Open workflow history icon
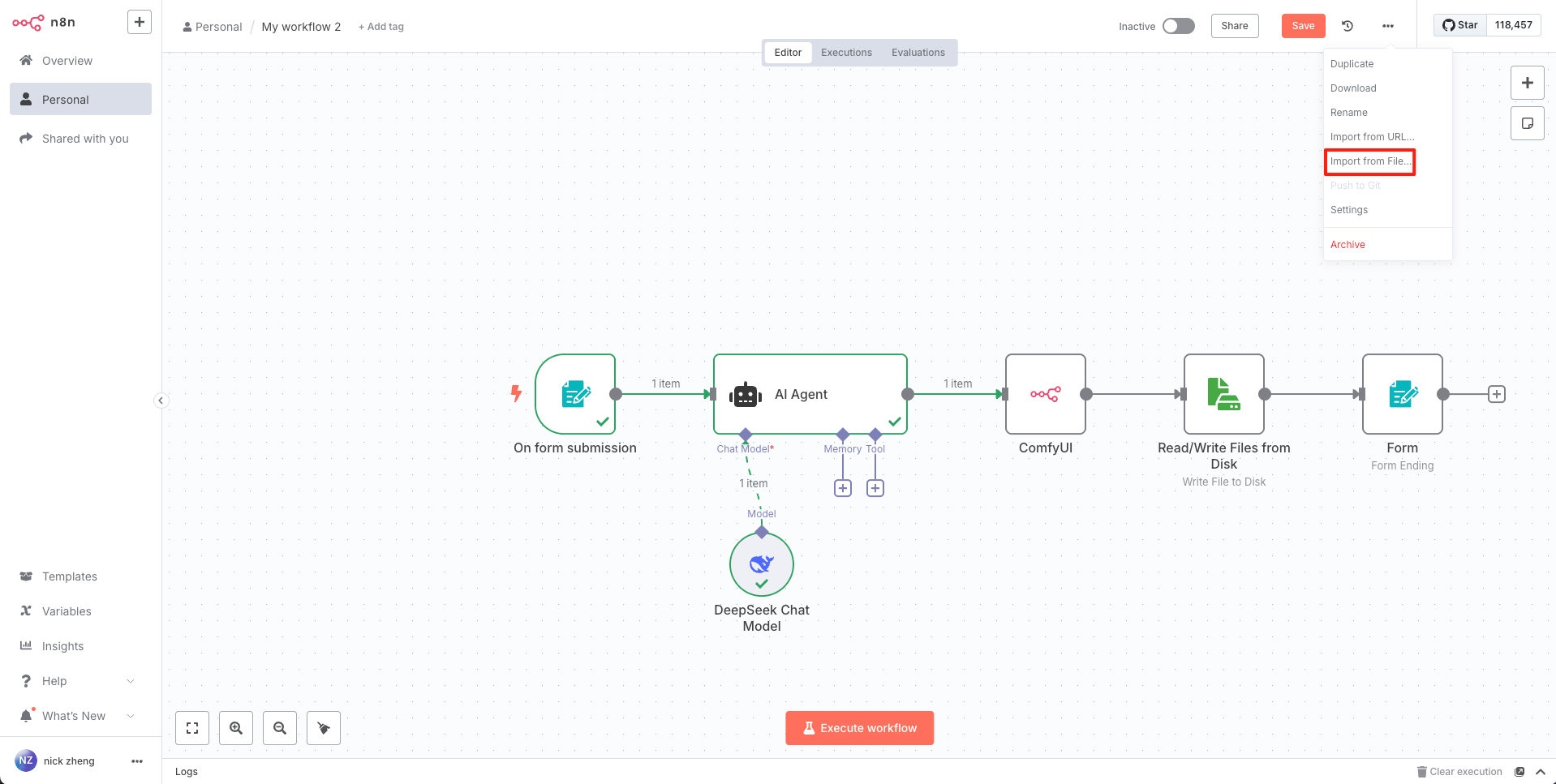Screen dimensions: 1556x784 tap(1348, 26)
